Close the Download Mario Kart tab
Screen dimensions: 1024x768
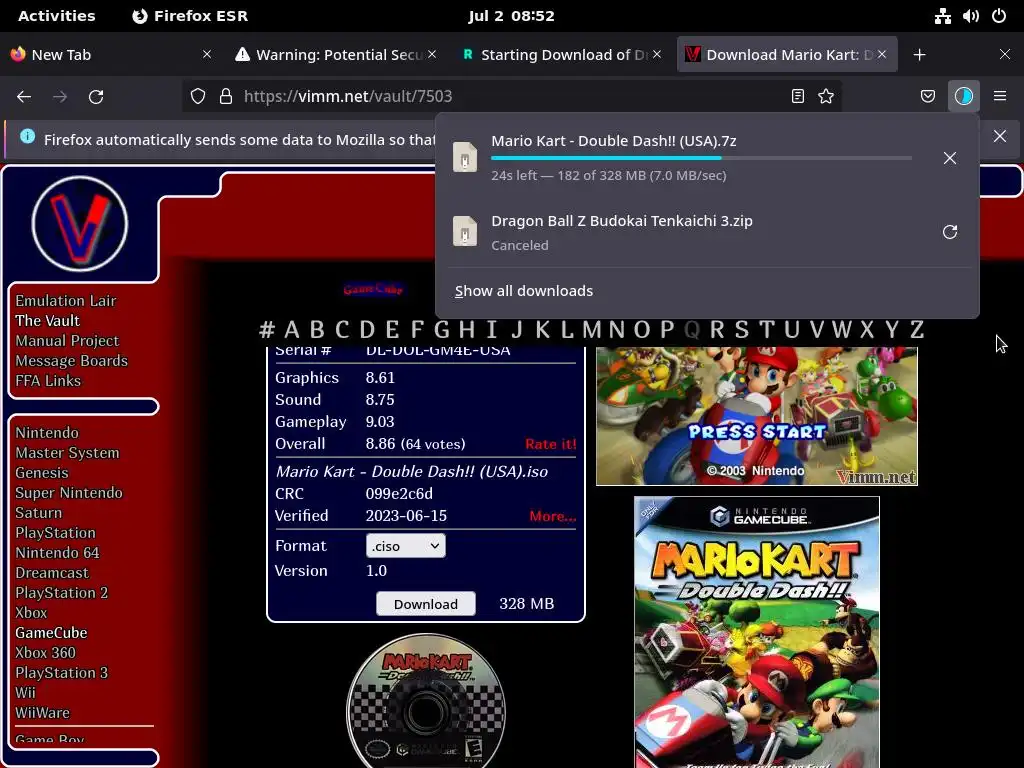click(x=882, y=54)
